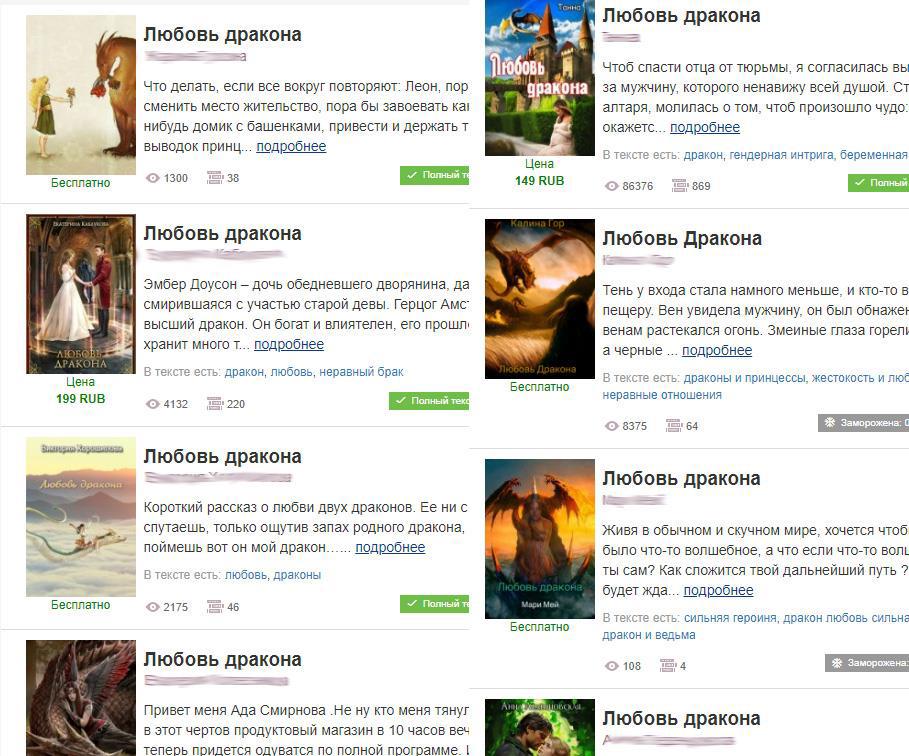Click the сильняя героиня tag link
Viewport: 909px width, 756px height.
point(730,617)
